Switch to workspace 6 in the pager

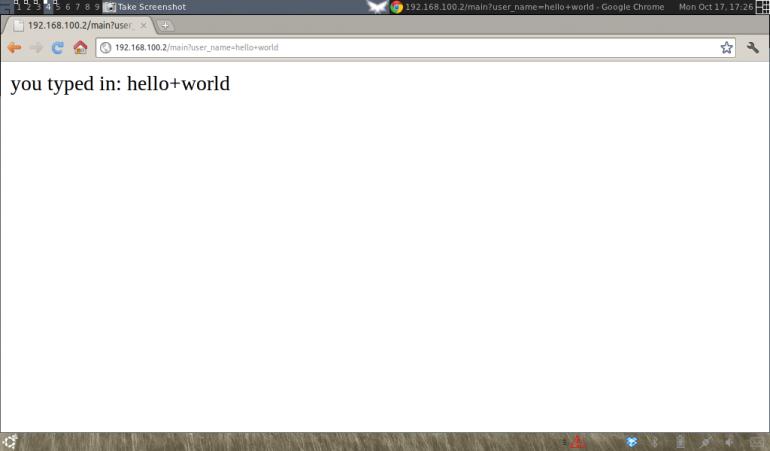coord(68,7)
